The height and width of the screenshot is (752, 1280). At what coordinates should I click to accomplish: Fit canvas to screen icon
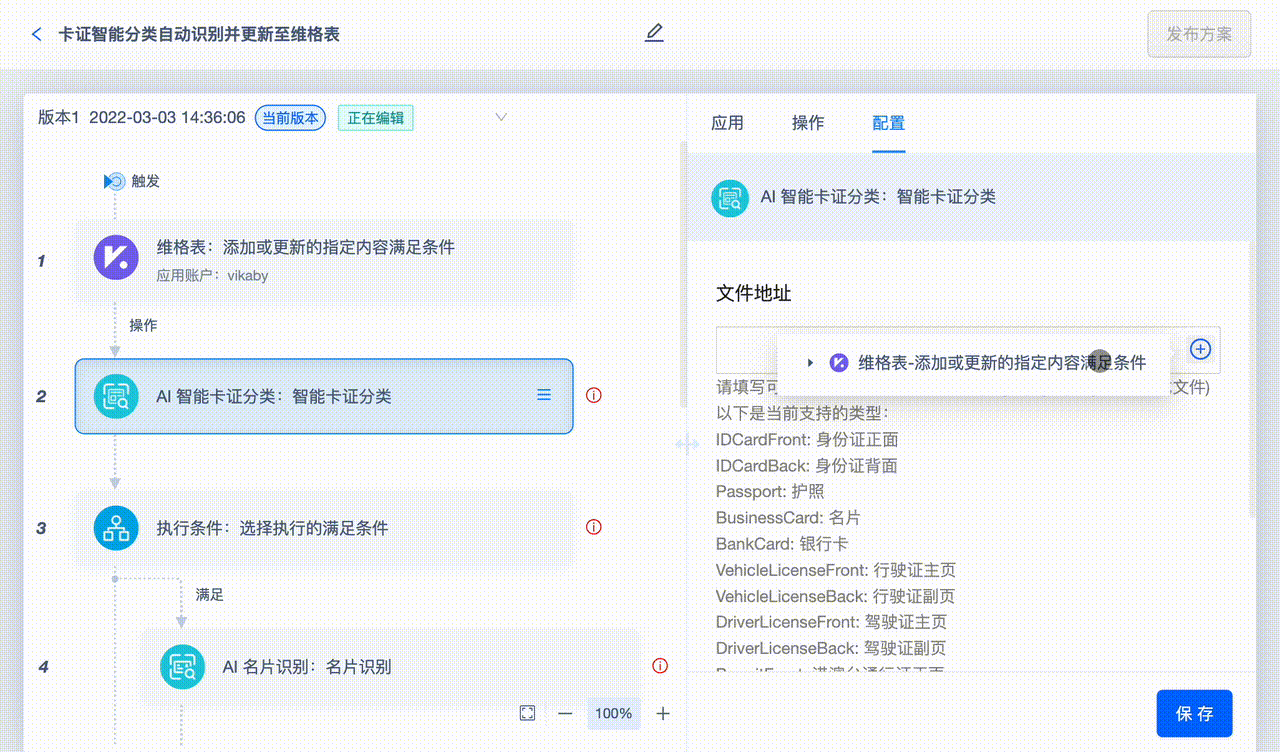click(527, 713)
